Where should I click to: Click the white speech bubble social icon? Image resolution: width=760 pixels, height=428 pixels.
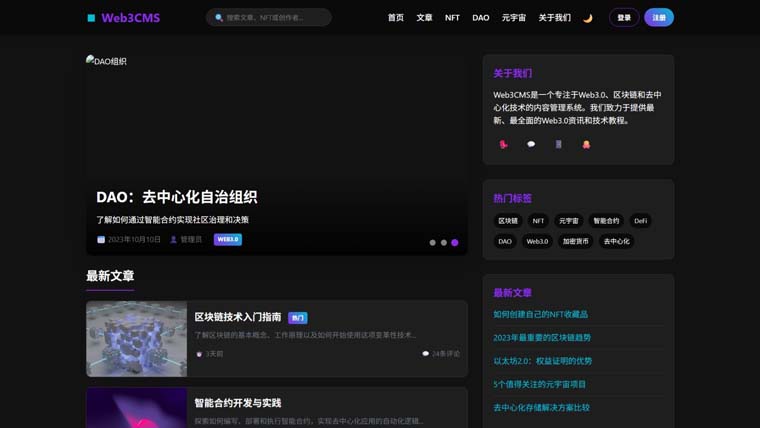click(531, 144)
